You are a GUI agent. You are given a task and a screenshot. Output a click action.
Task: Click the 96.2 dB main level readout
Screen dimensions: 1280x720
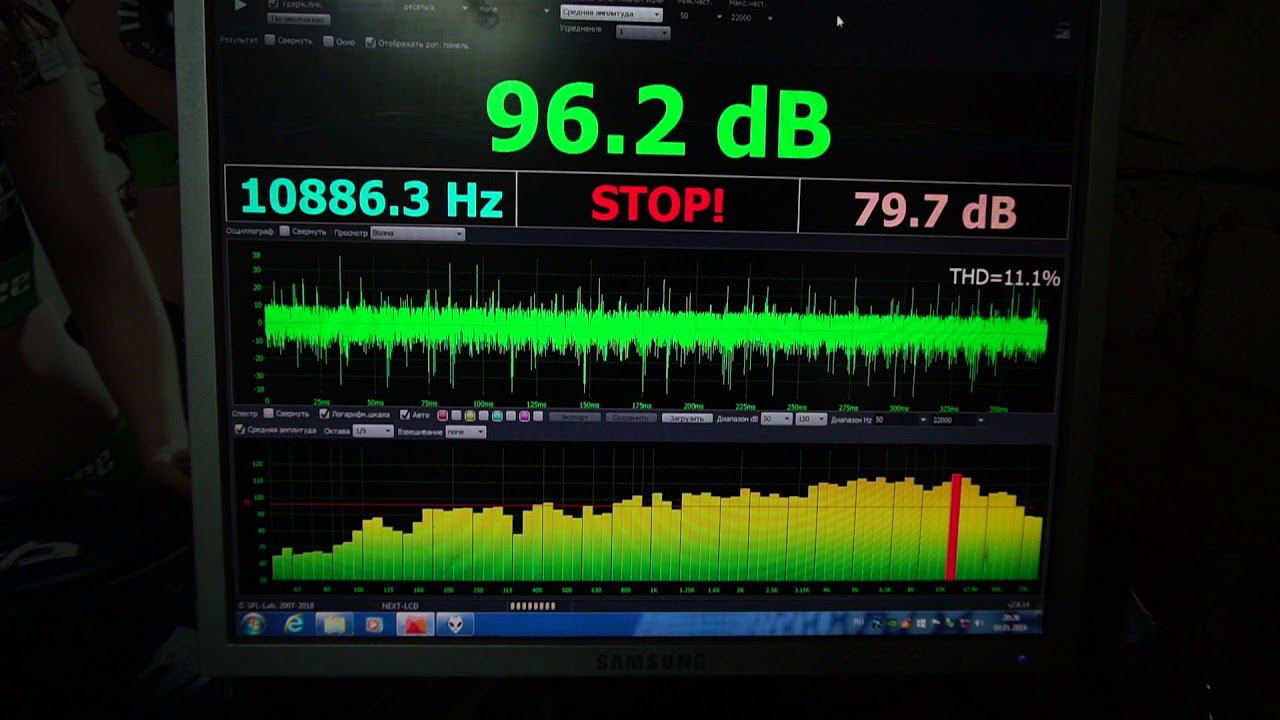(658, 119)
